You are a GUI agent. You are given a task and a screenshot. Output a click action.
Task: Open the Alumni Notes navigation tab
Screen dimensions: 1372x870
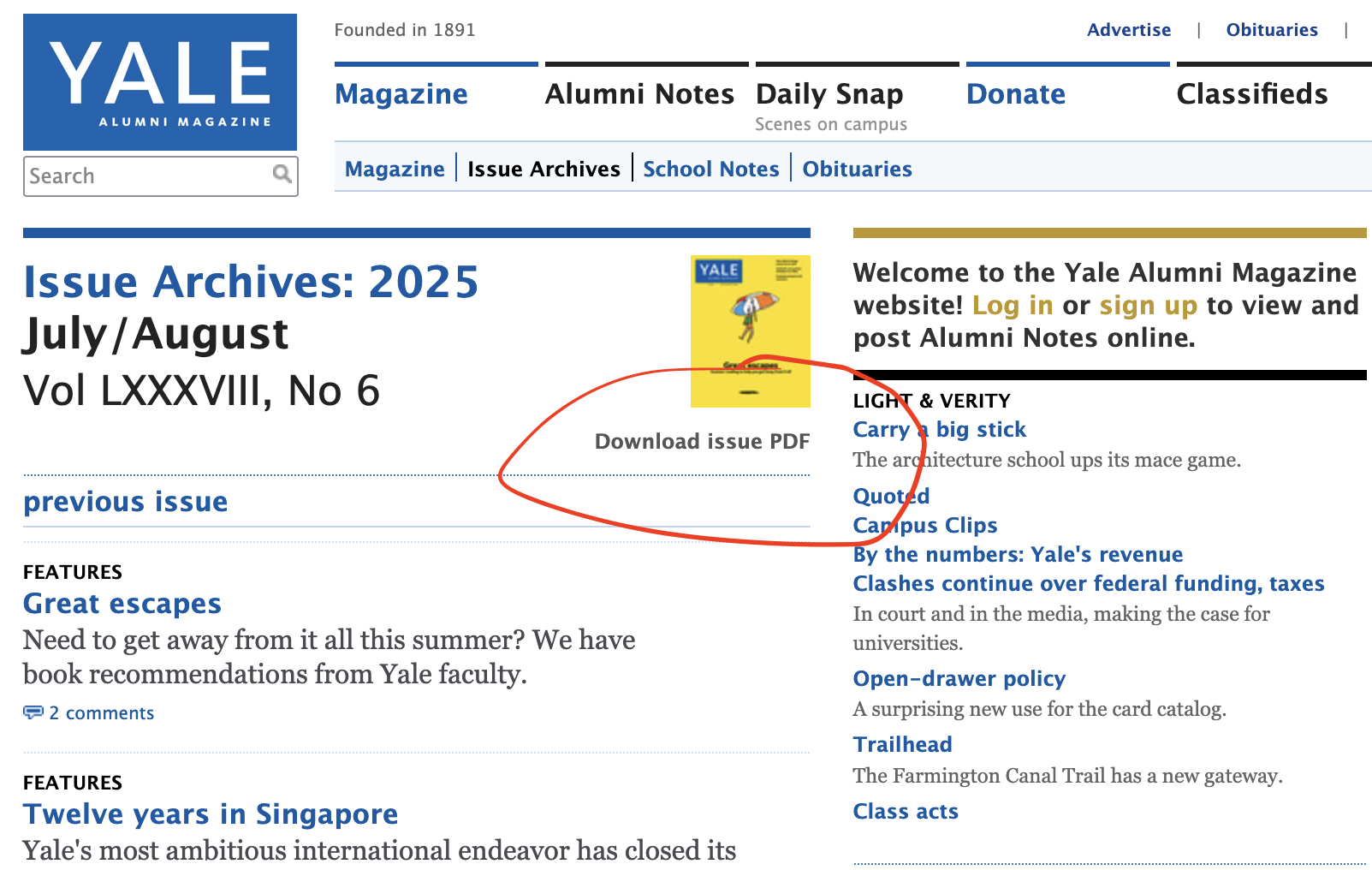pyautogui.click(x=639, y=93)
